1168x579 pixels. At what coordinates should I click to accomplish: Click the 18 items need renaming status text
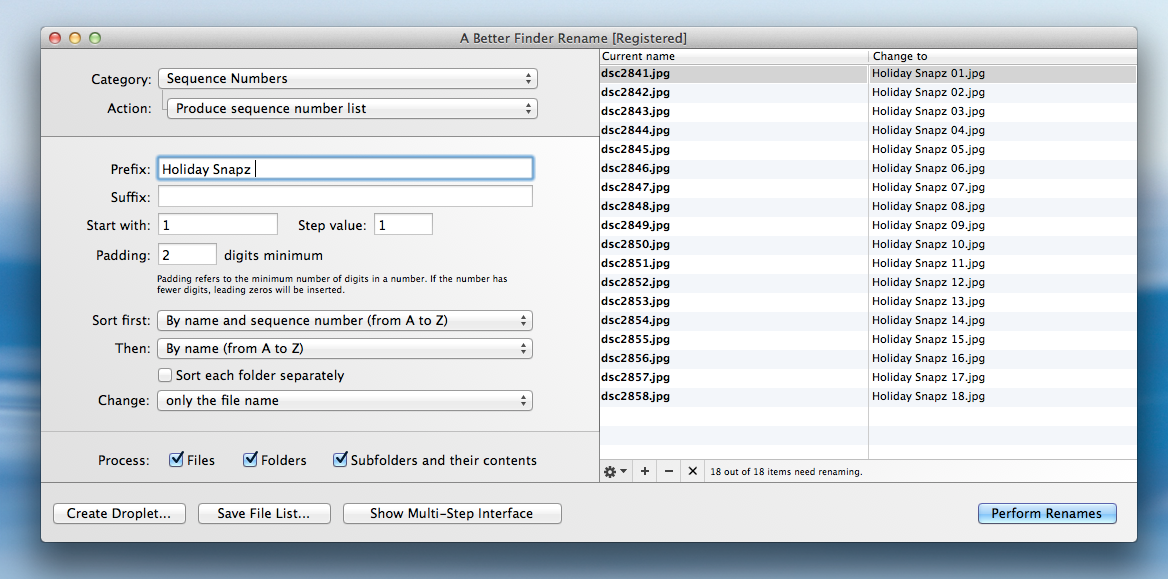click(786, 472)
